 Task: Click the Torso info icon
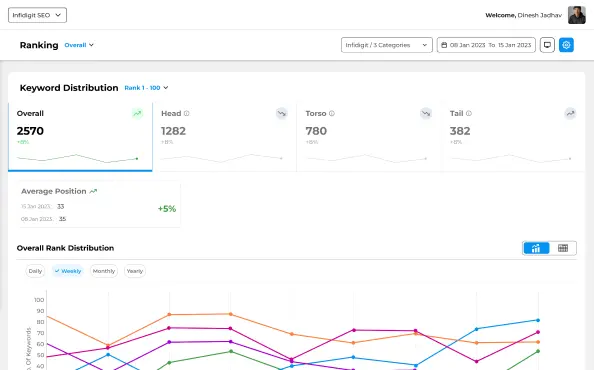(331, 113)
